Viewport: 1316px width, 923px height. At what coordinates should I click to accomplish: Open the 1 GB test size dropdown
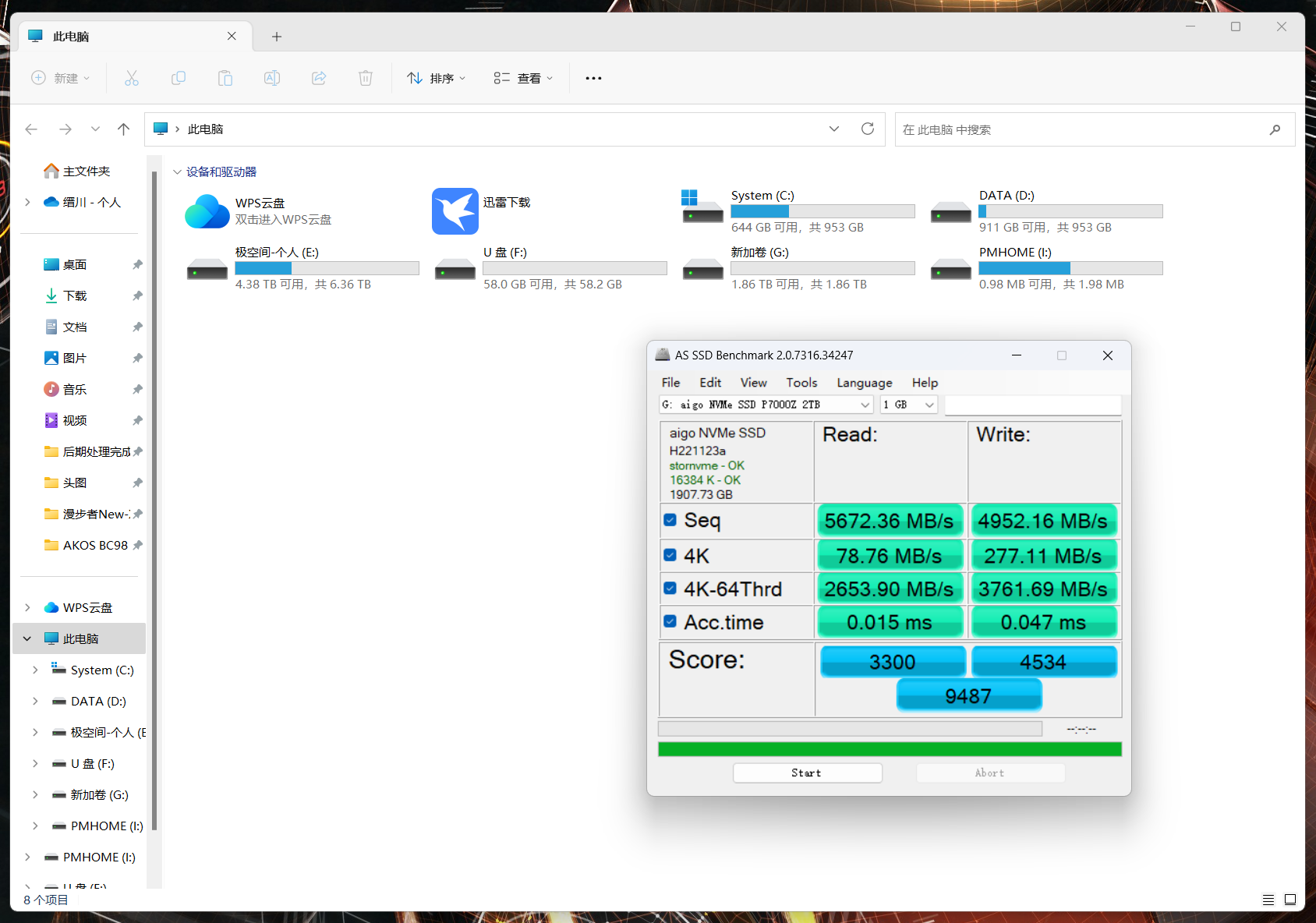(x=908, y=405)
